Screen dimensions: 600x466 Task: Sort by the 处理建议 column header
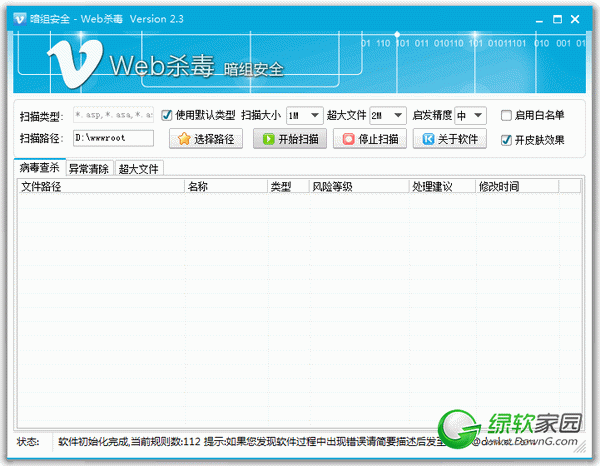pos(442,186)
